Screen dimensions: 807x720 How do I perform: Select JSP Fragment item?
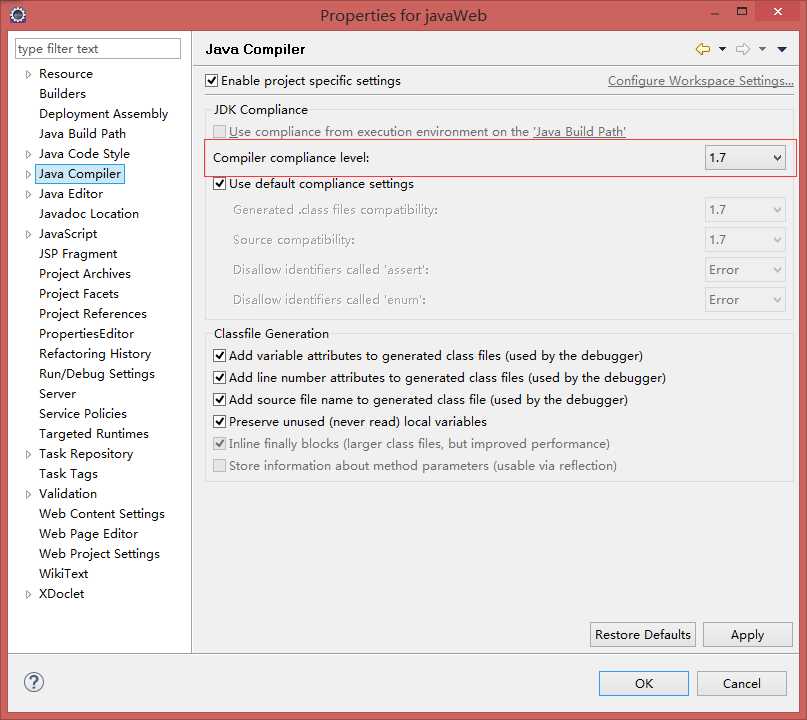(x=78, y=254)
